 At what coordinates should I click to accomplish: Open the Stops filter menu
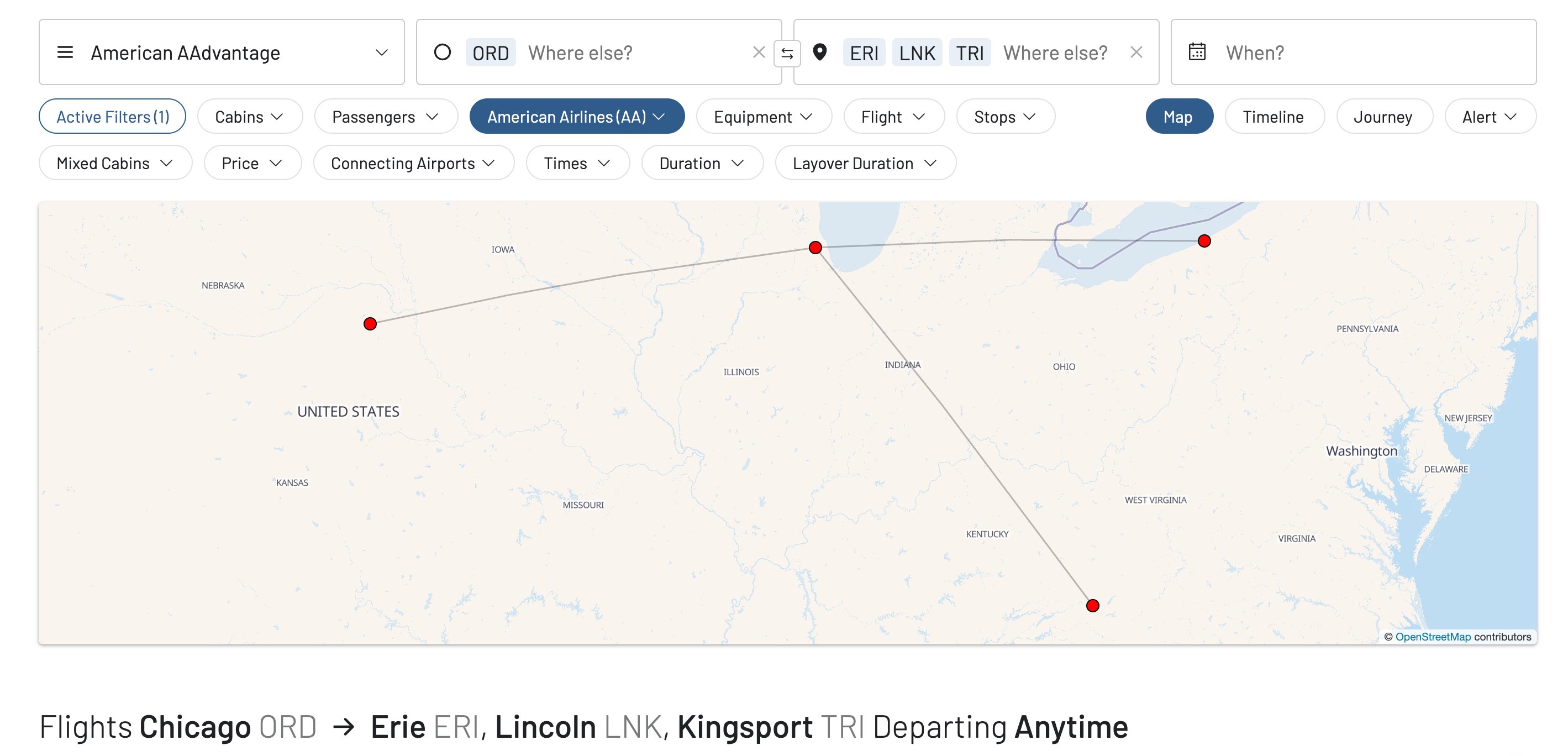[1004, 116]
